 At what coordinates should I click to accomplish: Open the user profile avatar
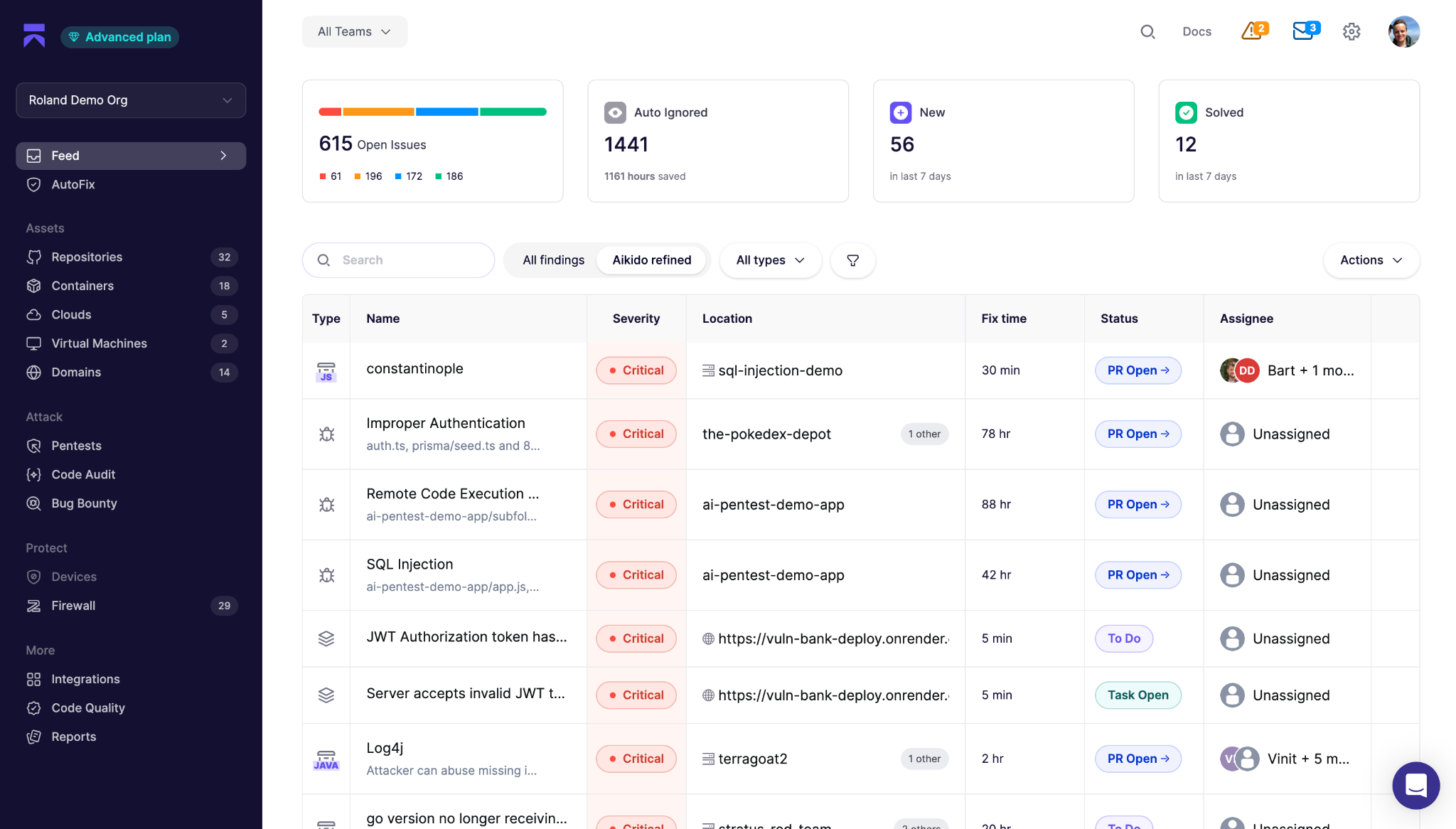[1404, 31]
